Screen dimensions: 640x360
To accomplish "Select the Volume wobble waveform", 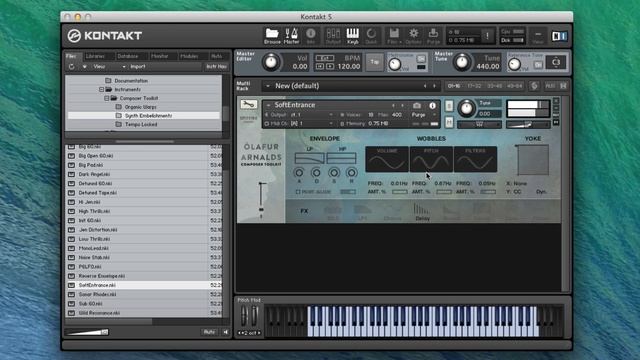I will 387,159.
